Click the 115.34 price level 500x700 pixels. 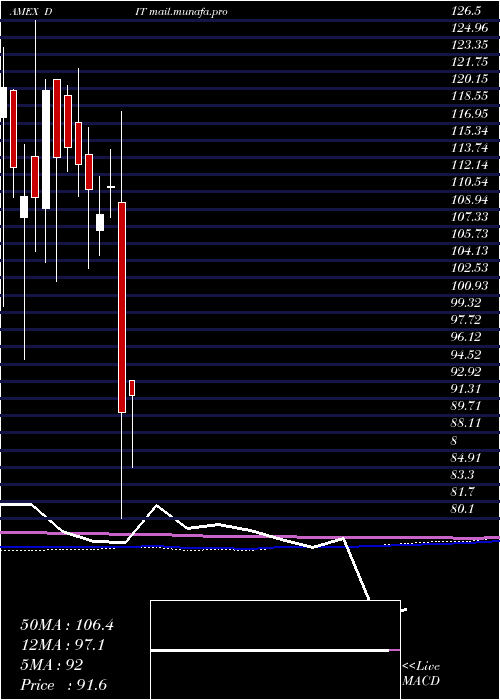pos(469,131)
